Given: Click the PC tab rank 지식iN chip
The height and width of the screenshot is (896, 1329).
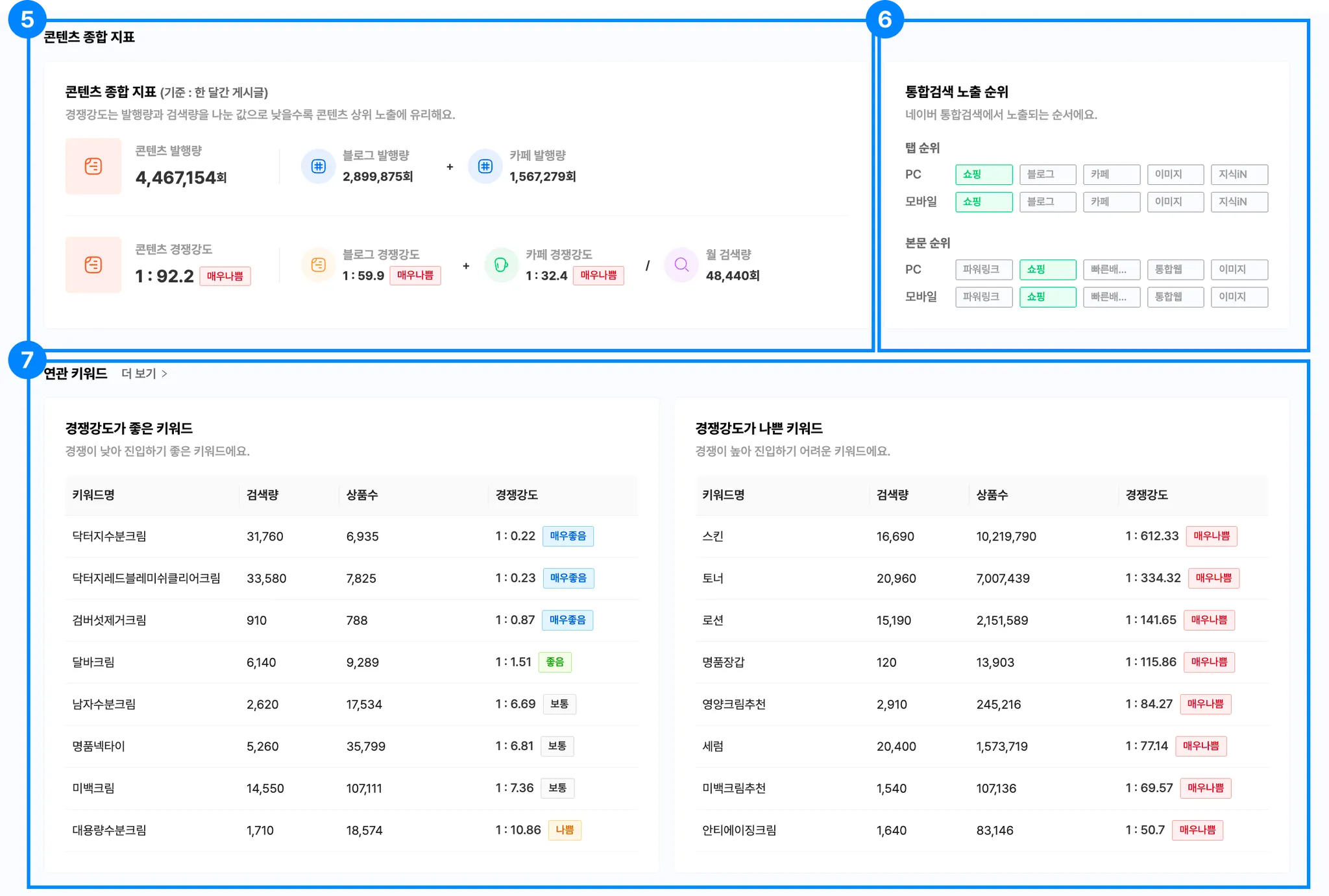Looking at the screenshot, I should click(x=1239, y=175).
